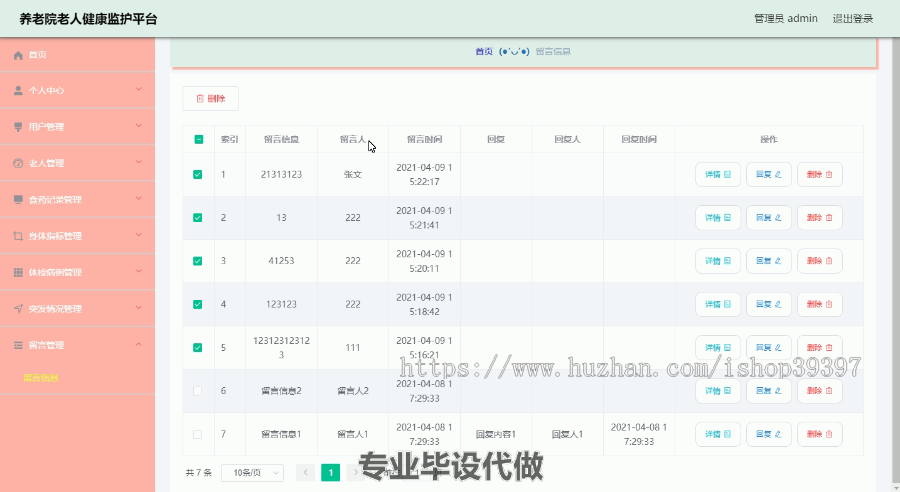Reply to 留言信息1
The height and width of the screenshot is (492, 900).
point(769,434)
